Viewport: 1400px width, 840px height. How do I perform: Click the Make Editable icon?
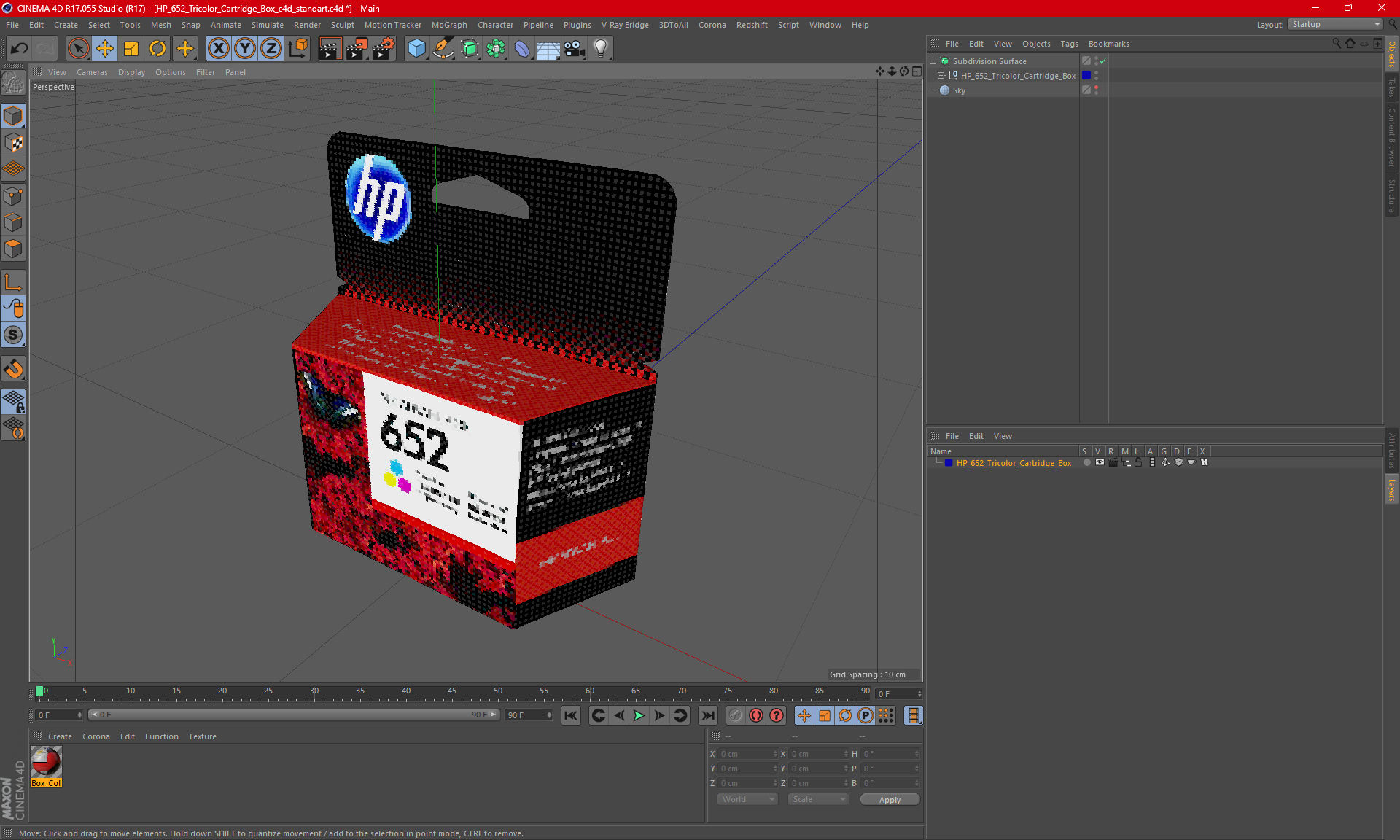point(13,84)
